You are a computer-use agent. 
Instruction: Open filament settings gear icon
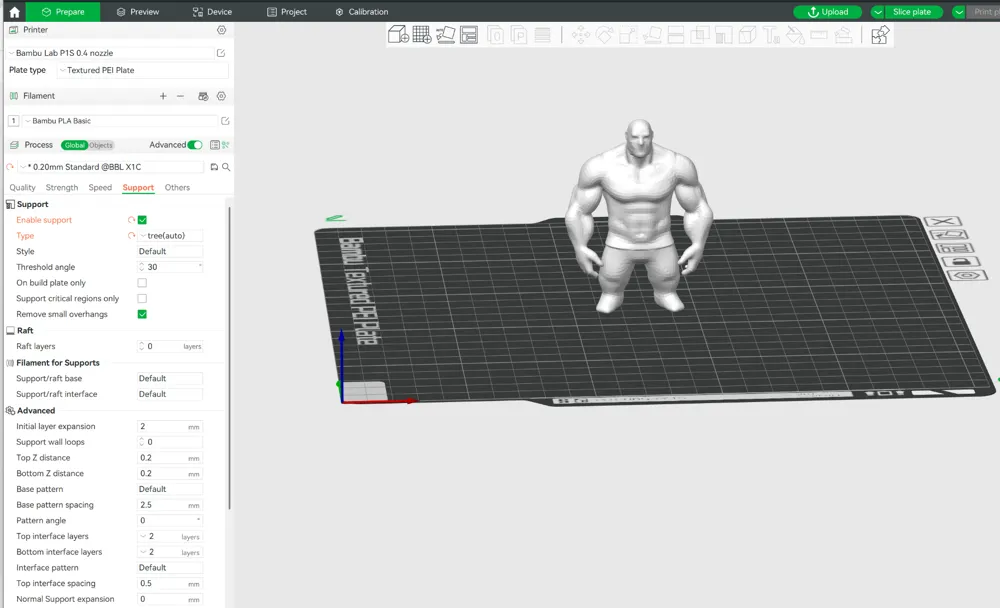(x=221, y=96)
